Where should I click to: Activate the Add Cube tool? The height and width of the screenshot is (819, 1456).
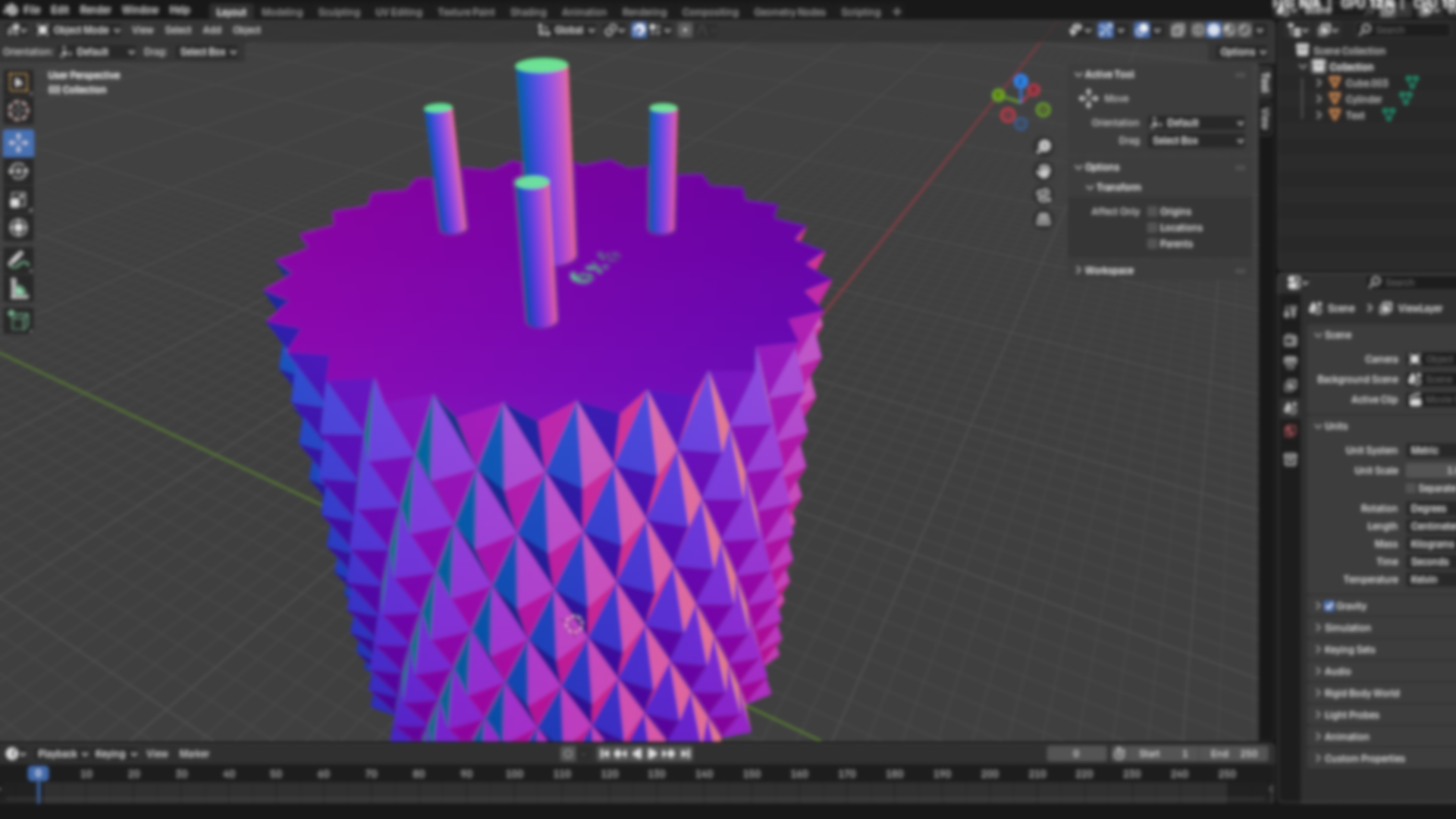(x=19, y=321)
